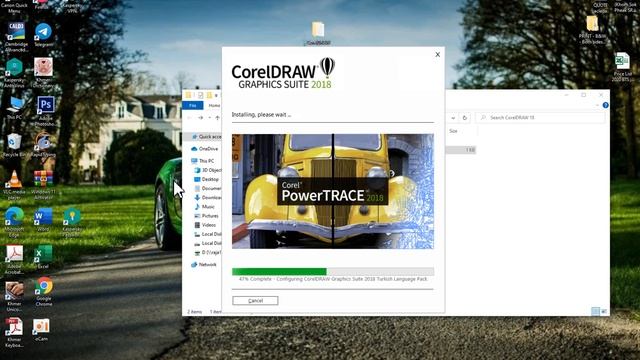Open the Windows 11 Activator shortcut

pyautogui.click(x=43, y=185)
